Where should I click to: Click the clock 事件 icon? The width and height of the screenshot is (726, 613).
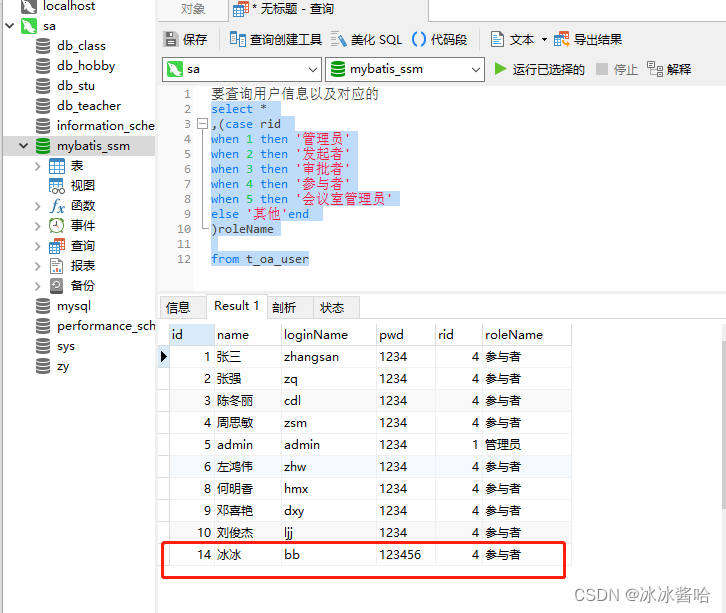tap(56, 226)
